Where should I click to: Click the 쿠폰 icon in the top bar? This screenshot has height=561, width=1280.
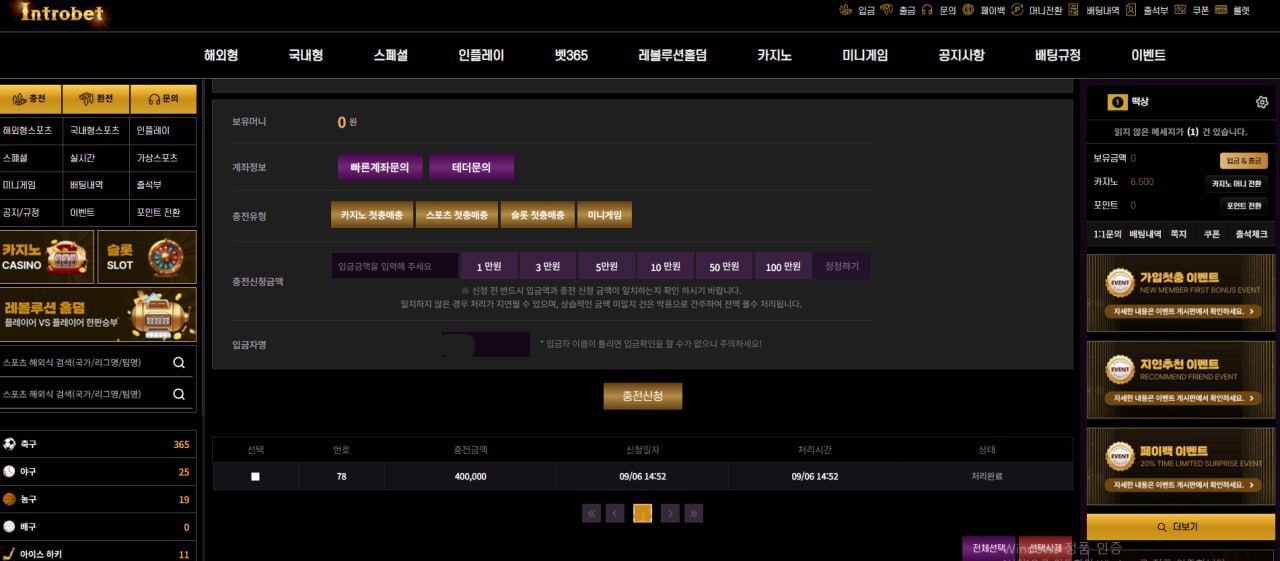click(x=1181, y=10)
